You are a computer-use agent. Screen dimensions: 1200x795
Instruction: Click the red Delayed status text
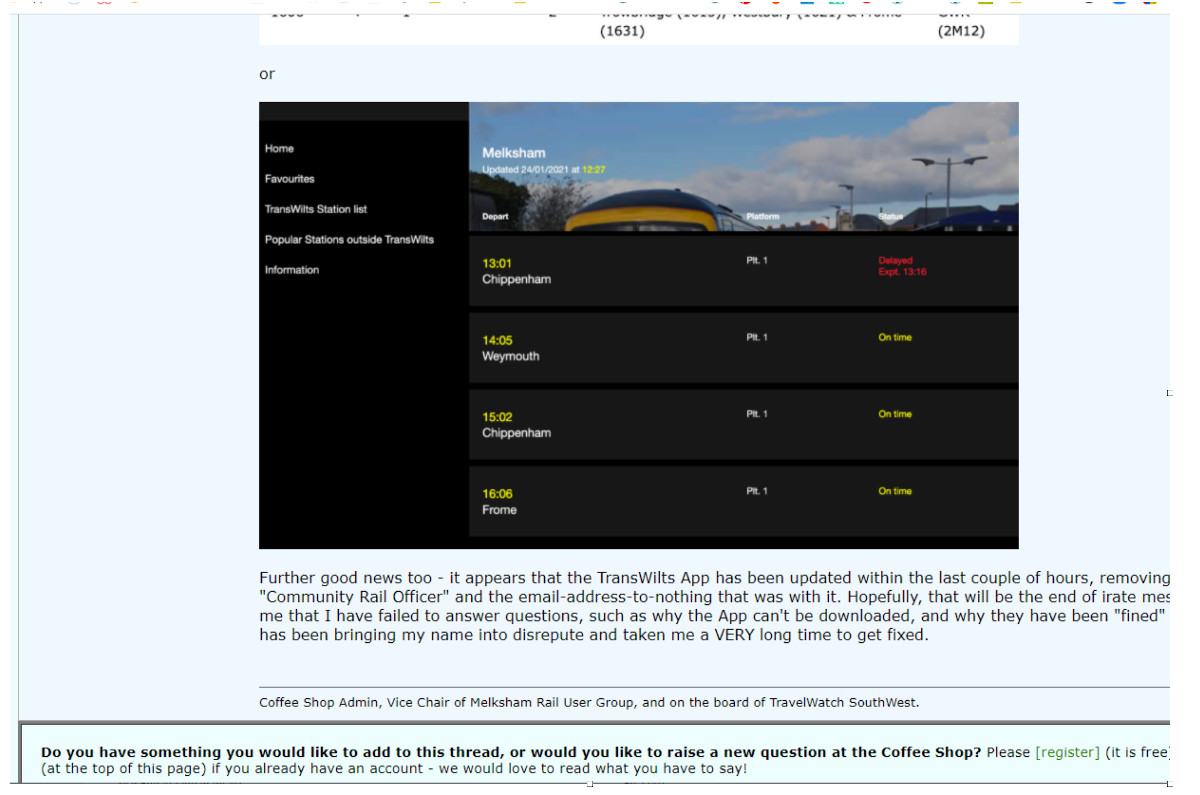point(895,261)
